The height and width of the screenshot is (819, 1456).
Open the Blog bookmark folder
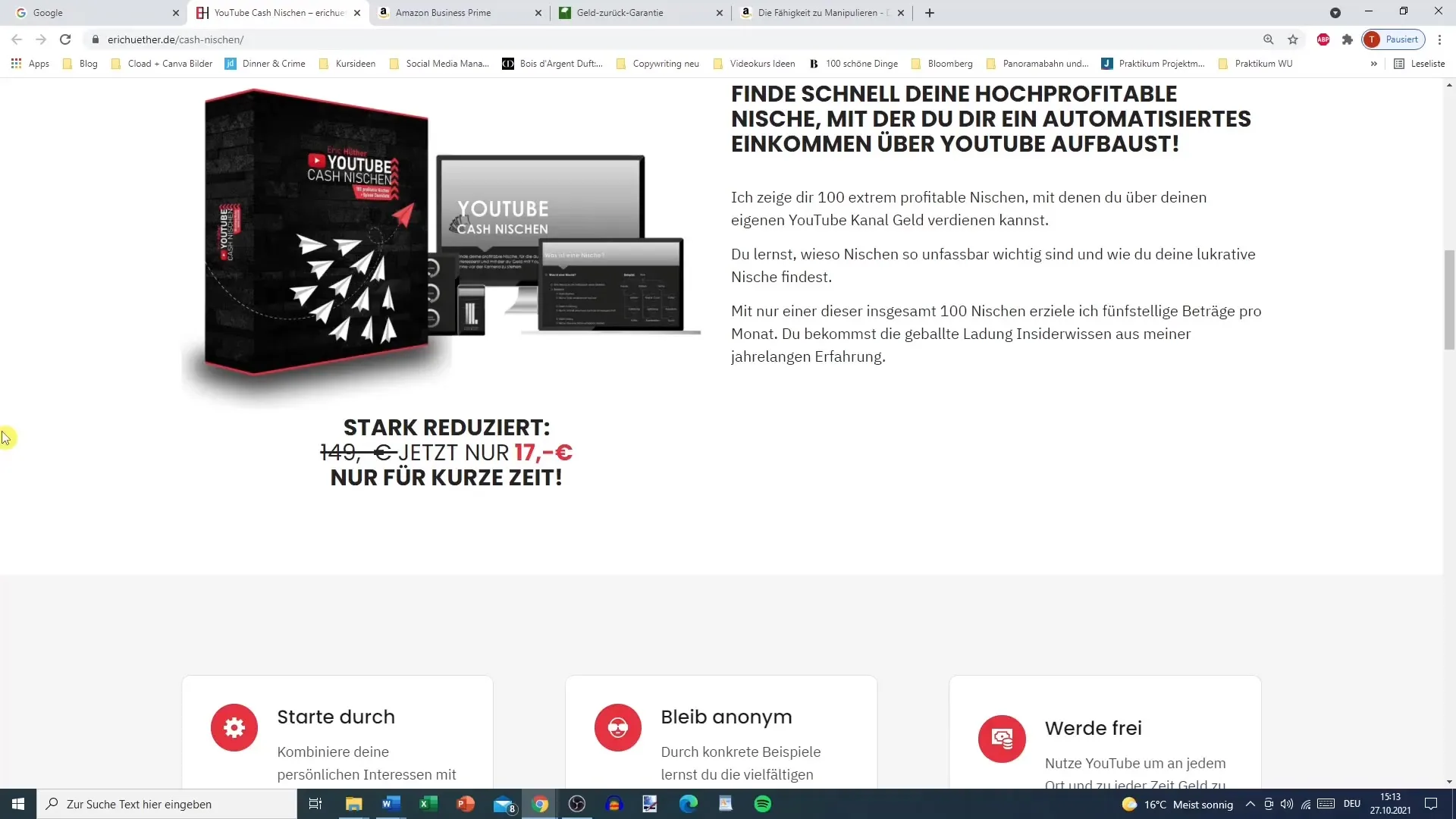tap(80, 64)
